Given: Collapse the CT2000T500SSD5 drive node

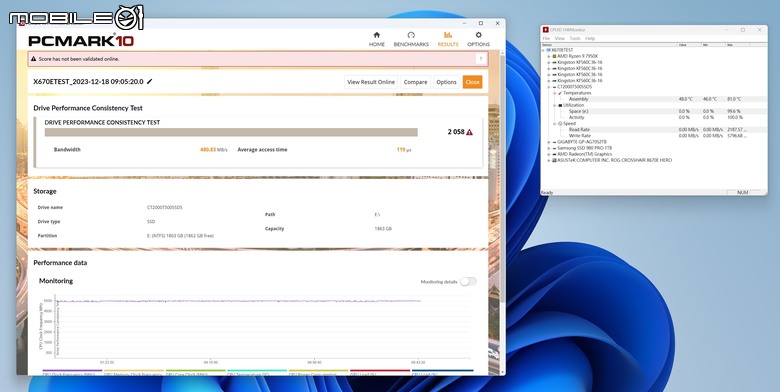Looking at the screenshot, I should click(x=549, y=87).
